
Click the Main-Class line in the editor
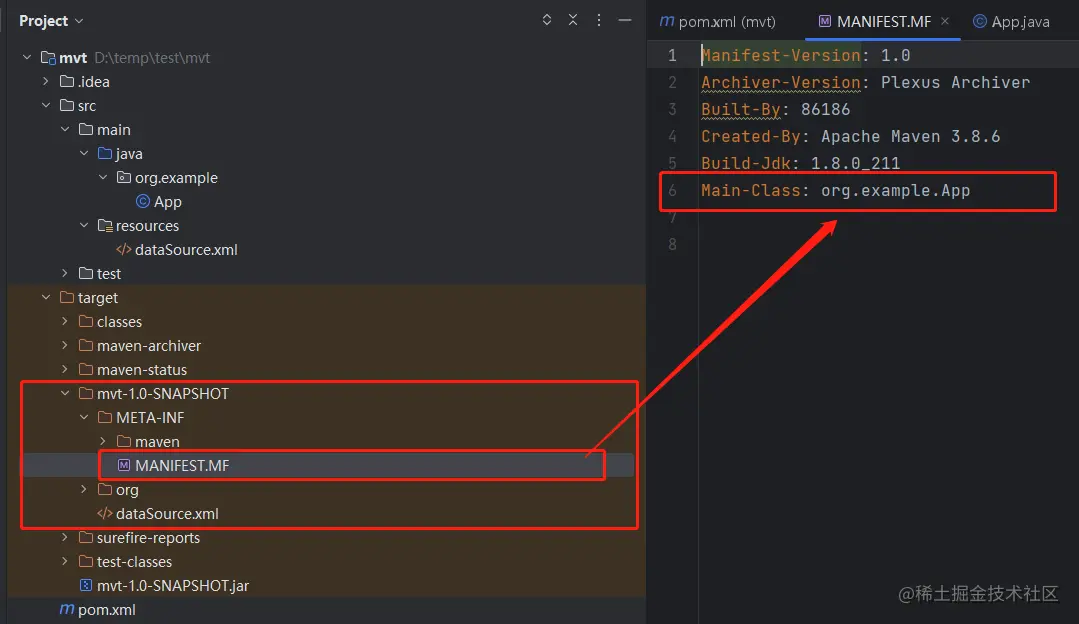coord(835,191)
